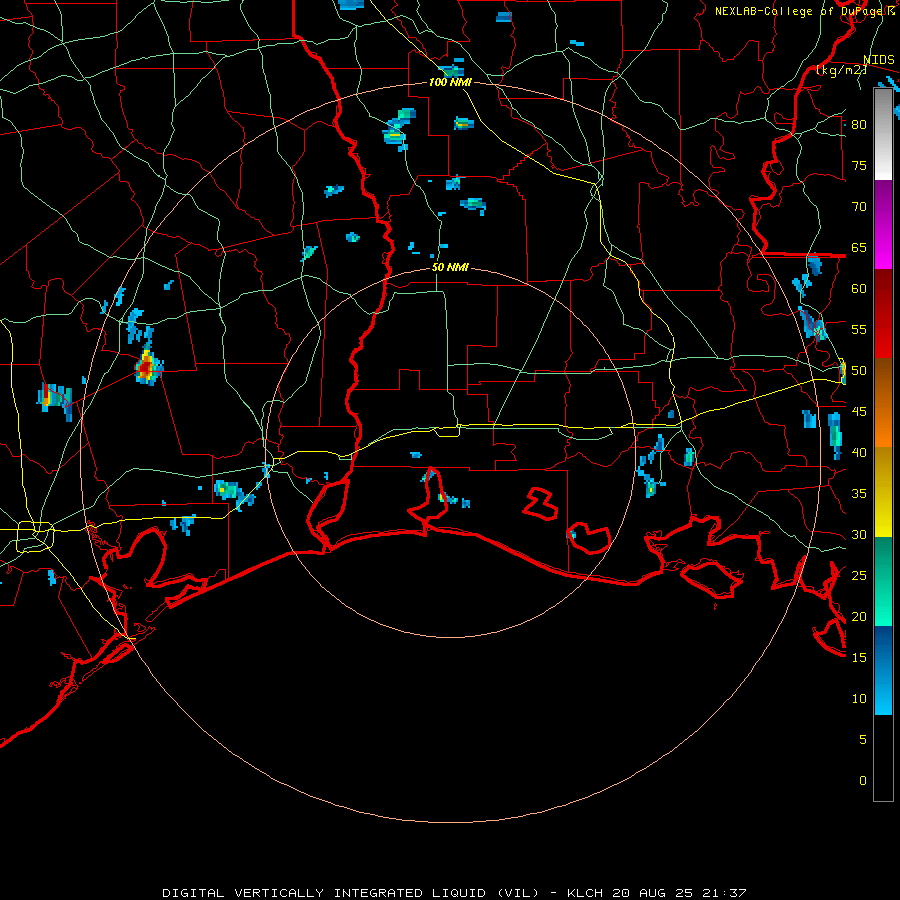Click the scale value 70

[859, 207]
